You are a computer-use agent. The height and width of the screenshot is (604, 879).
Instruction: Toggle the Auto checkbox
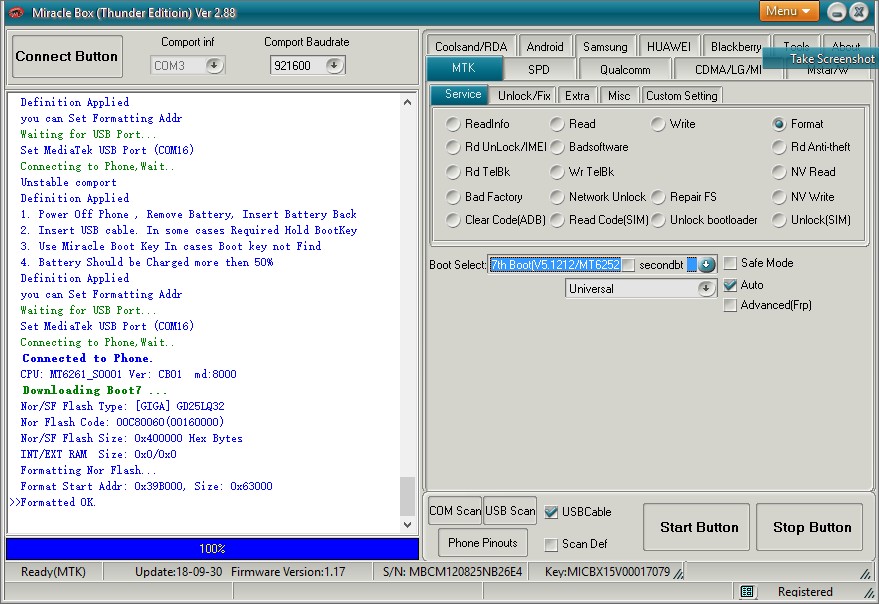coord(730,285)
